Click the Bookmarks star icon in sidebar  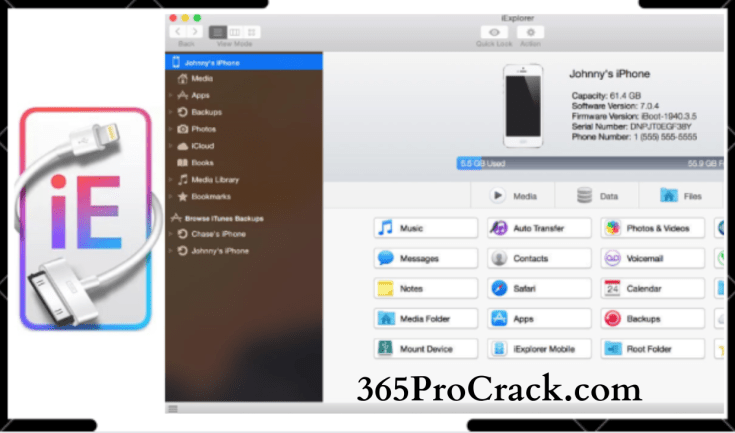click(182, 196)
